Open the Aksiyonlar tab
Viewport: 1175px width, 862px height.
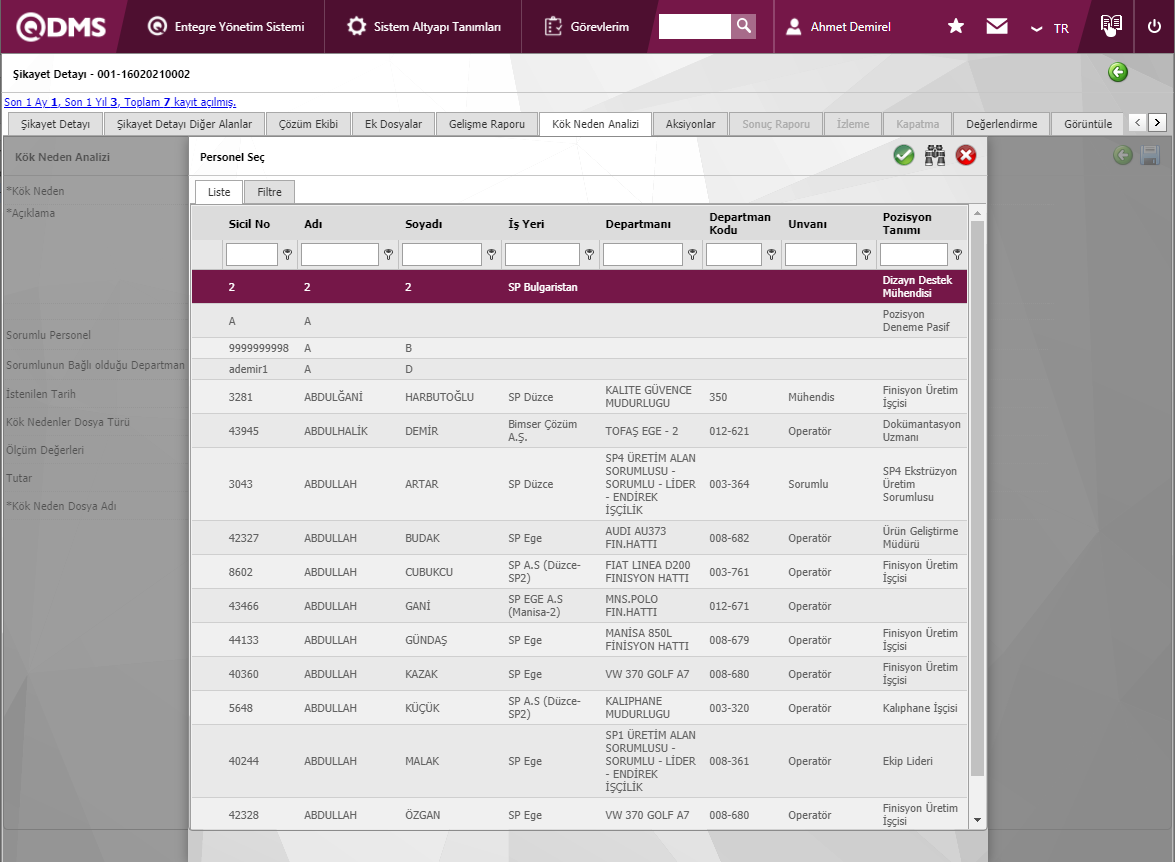(690, 124)
